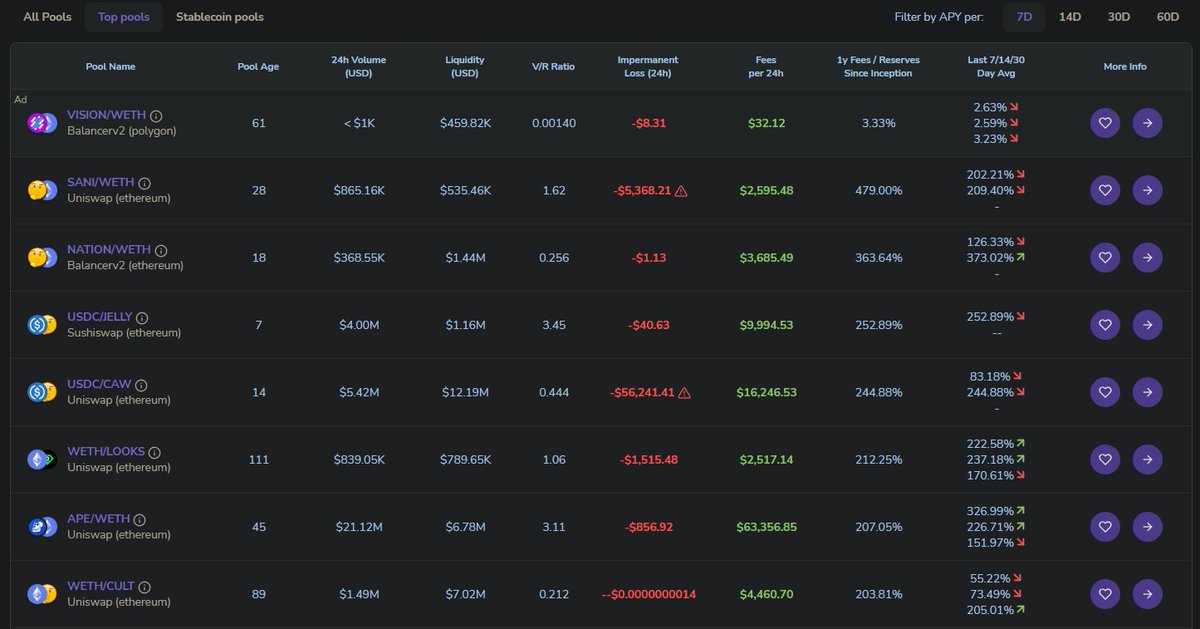The image size is (1200, 629).
Task: Favorite the WETH/LOOKS pool
Action: click(x=1105, y=460)
